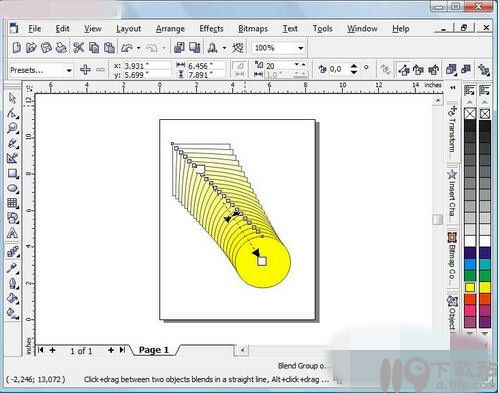Click the Copy icon

pyautogui.click(x=94, y=48)
